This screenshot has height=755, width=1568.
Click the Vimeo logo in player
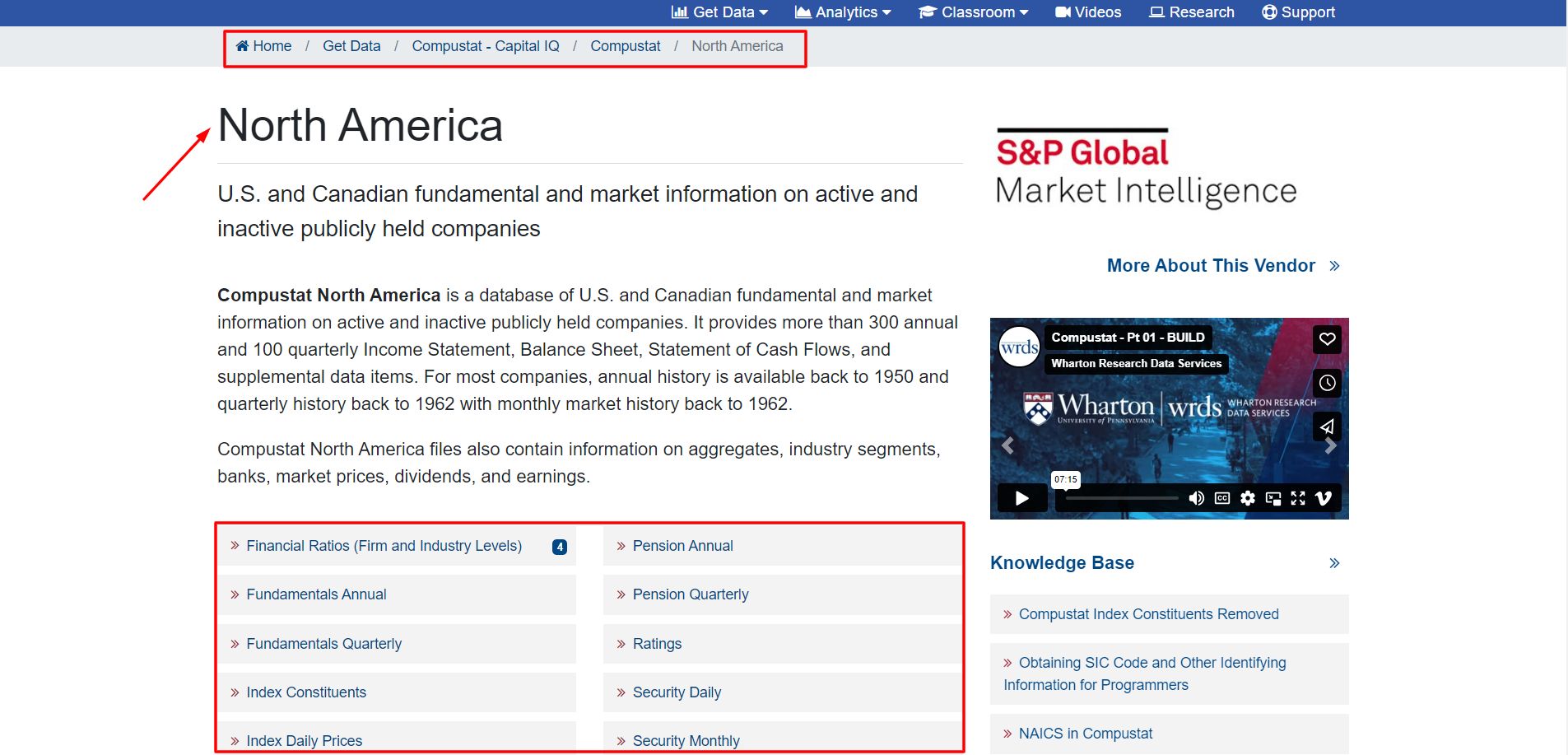[1324, 498]
